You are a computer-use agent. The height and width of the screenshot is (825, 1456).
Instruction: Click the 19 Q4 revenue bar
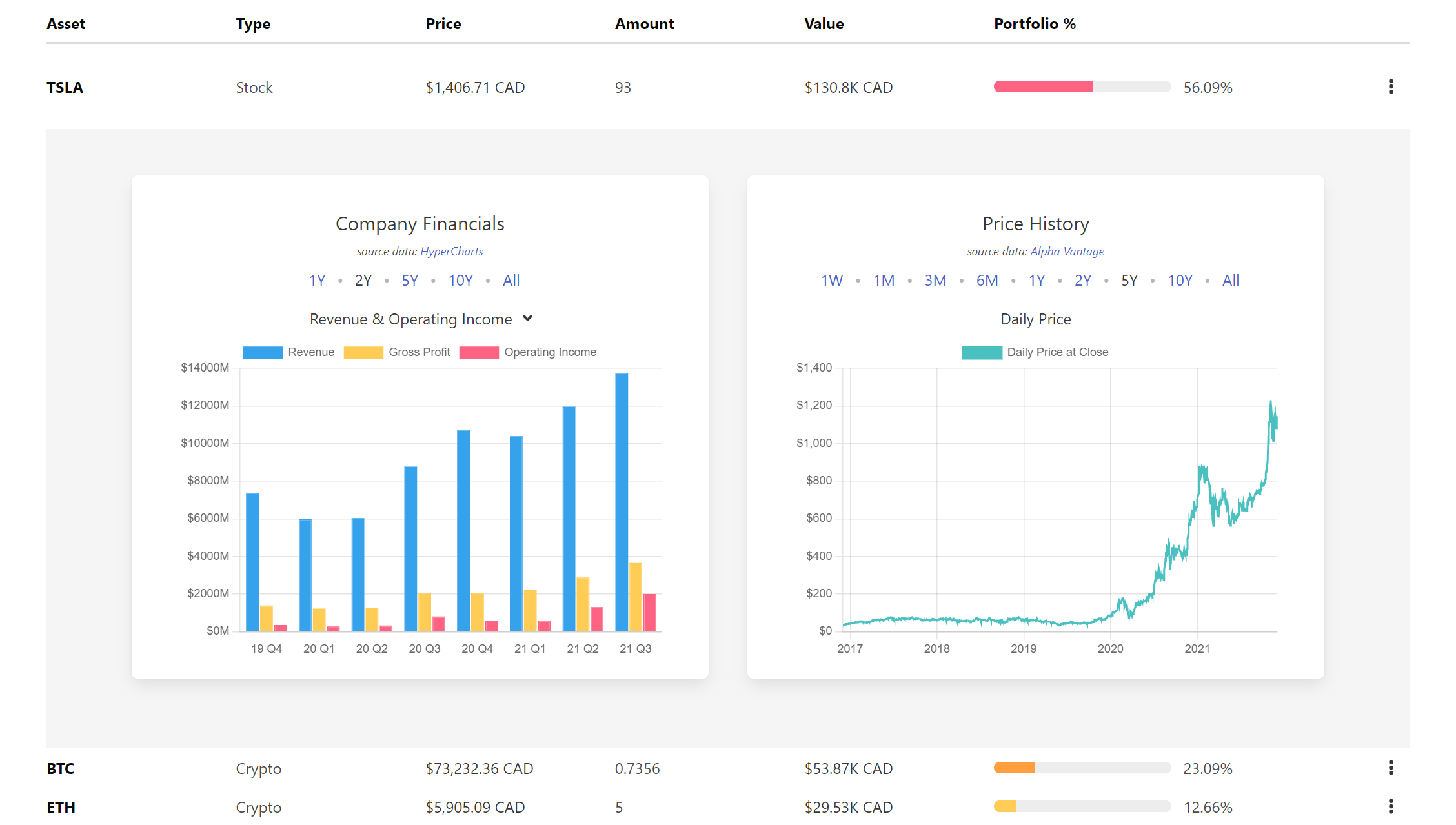(x=252, y=562)
